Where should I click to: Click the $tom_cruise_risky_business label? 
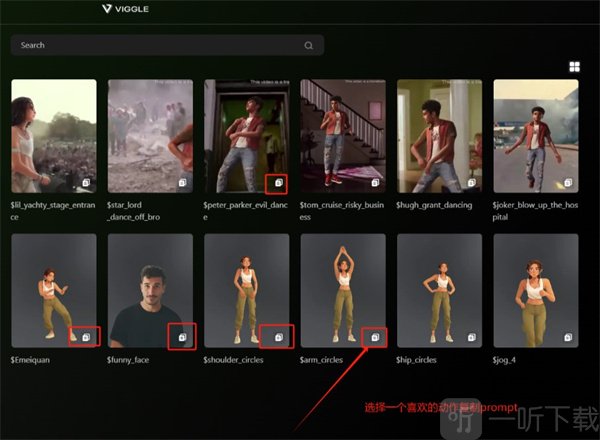pos(342,211)
